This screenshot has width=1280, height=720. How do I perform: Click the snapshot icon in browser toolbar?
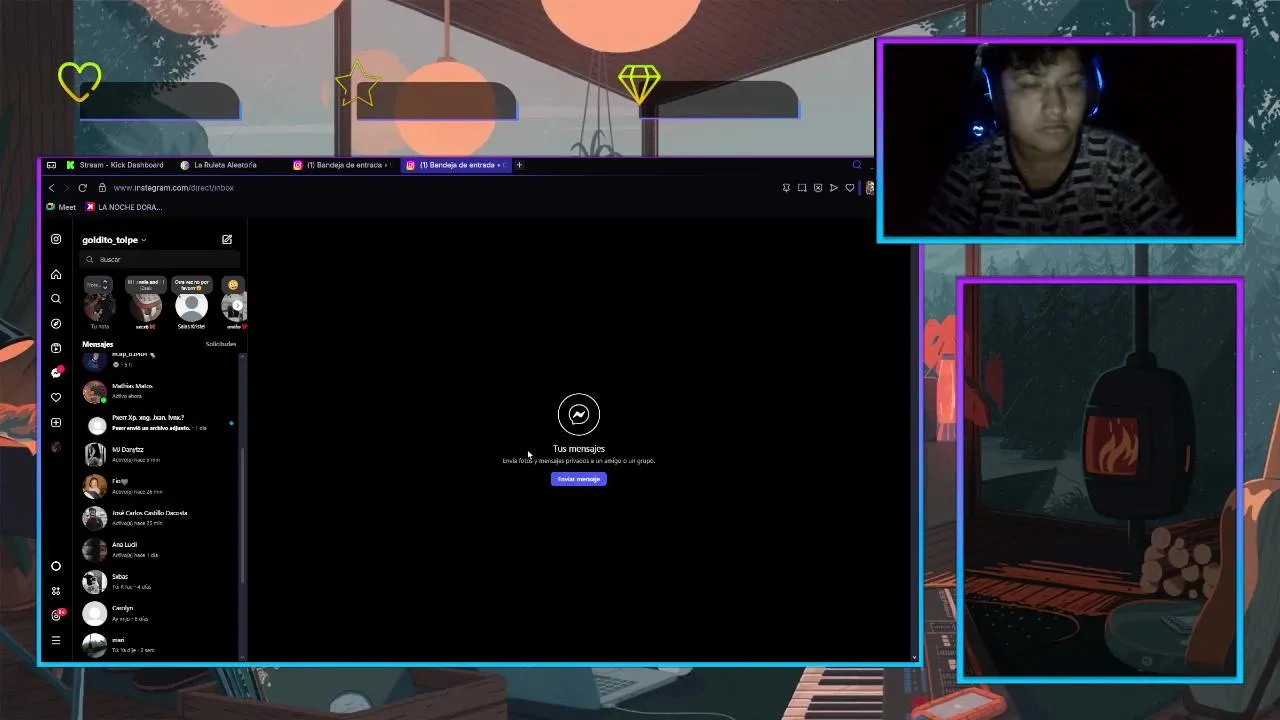click(x=802, y=188)
